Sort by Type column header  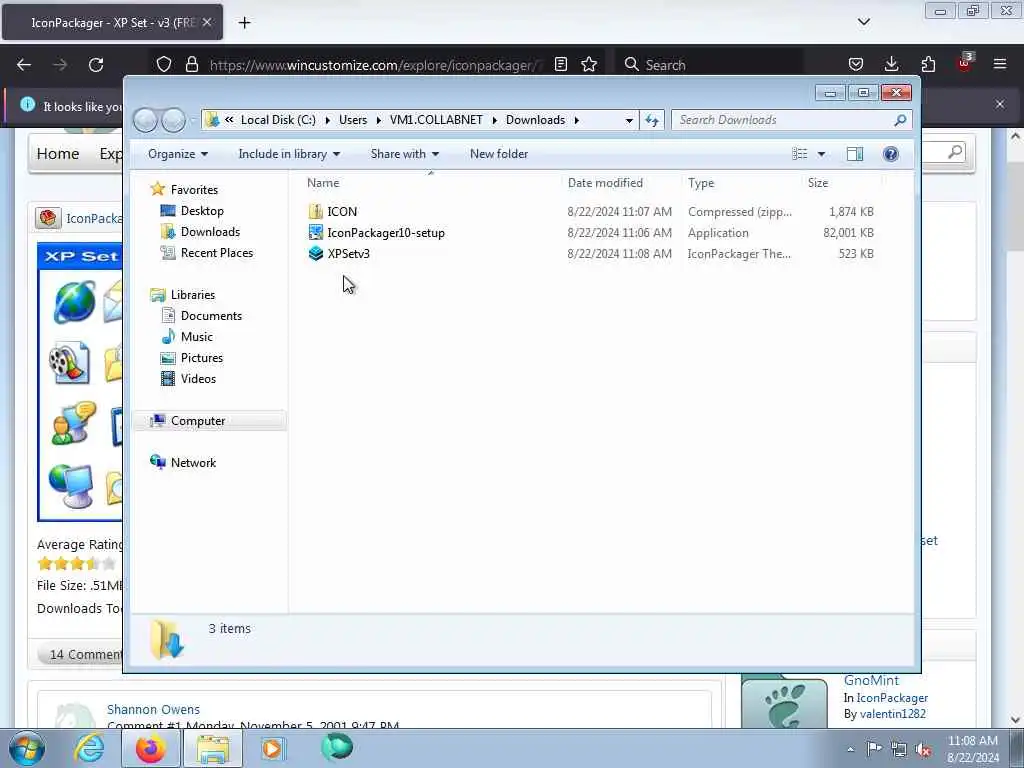coord(741,183)
